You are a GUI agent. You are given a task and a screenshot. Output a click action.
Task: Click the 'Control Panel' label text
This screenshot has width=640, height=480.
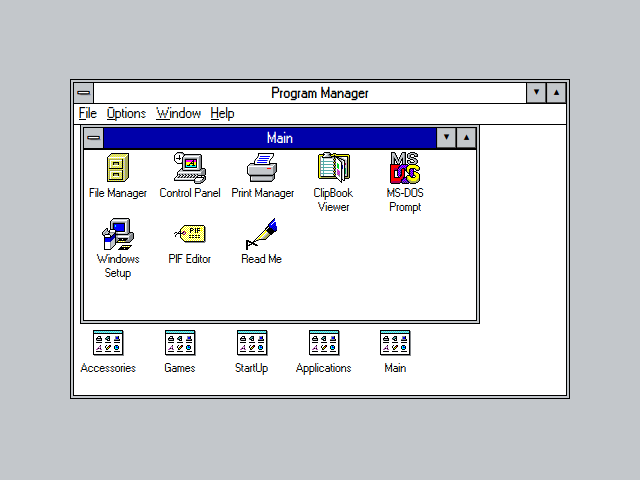coord(190,193)
